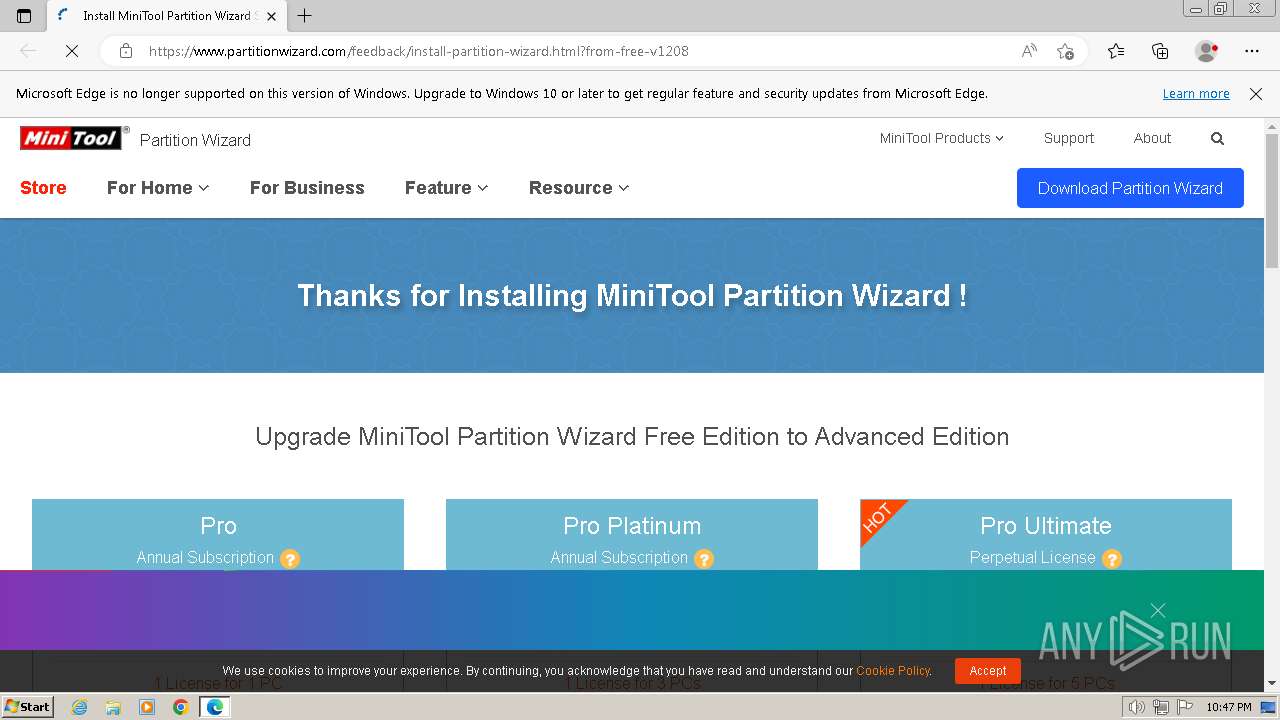Go to the Store page
Viewport: 1280px width, 720px height.
[x=43, y=188]
